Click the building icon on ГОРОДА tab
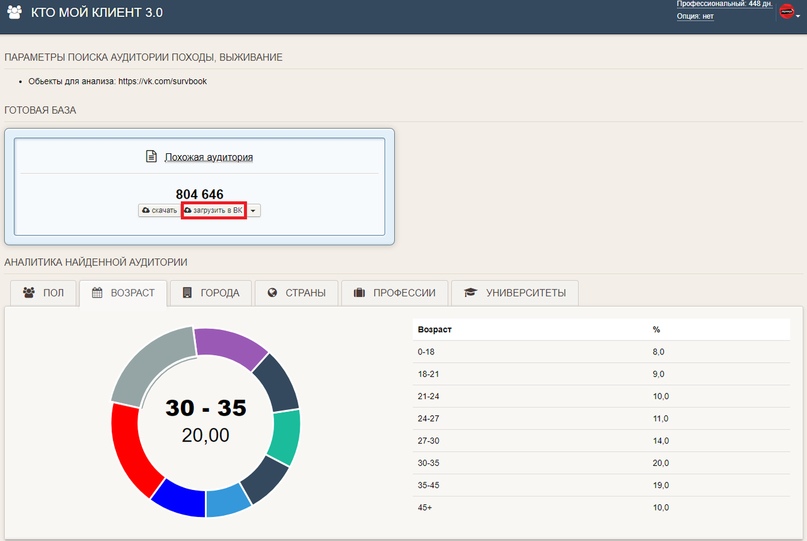This screenshot has width=807, height=541. click(186, 293)
